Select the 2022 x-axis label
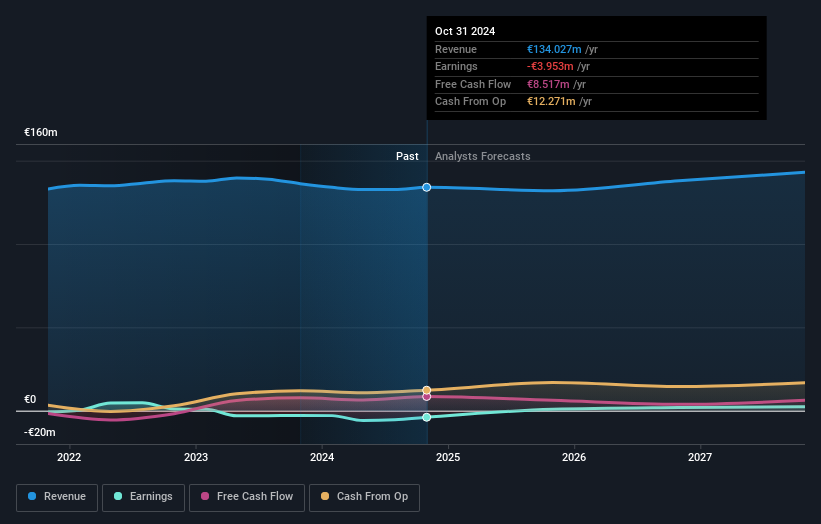Viewport: 821px width, 524px height. coord(69,457)
